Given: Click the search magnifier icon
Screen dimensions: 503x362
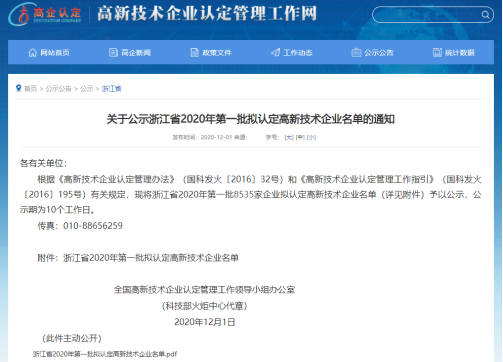Looking at the screenshot, I should tap(485, 15).
